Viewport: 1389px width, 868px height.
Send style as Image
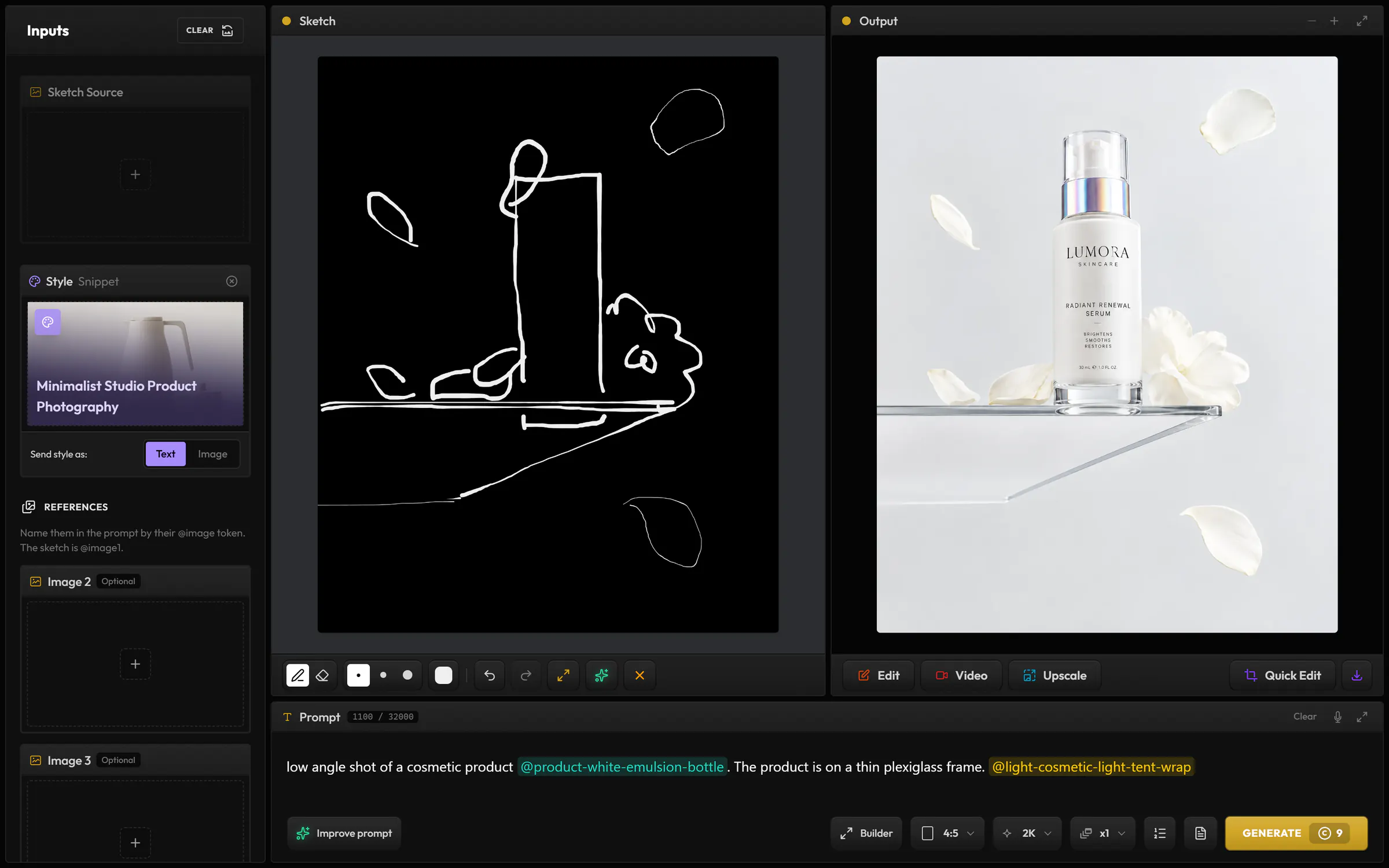[x=212, y=454]
